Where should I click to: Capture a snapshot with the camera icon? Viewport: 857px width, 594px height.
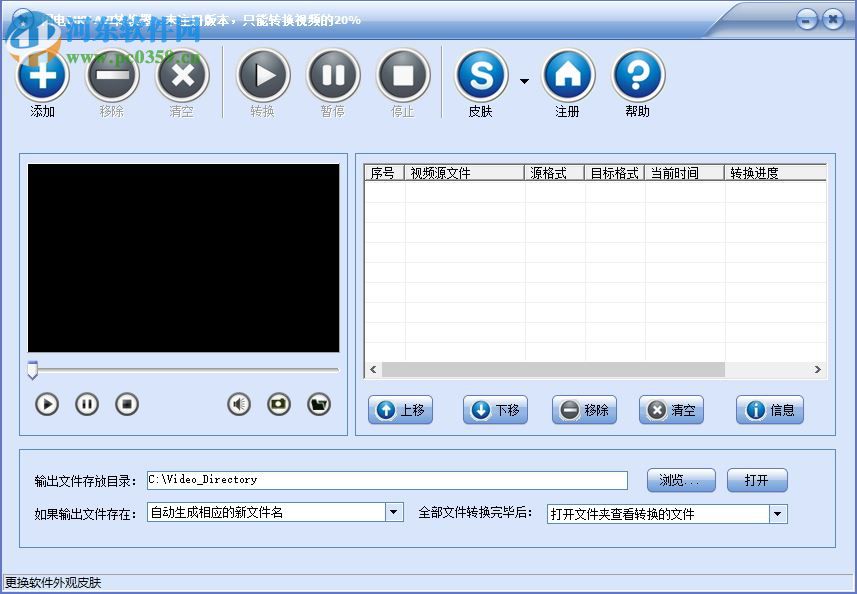click(x=278, y=404)
